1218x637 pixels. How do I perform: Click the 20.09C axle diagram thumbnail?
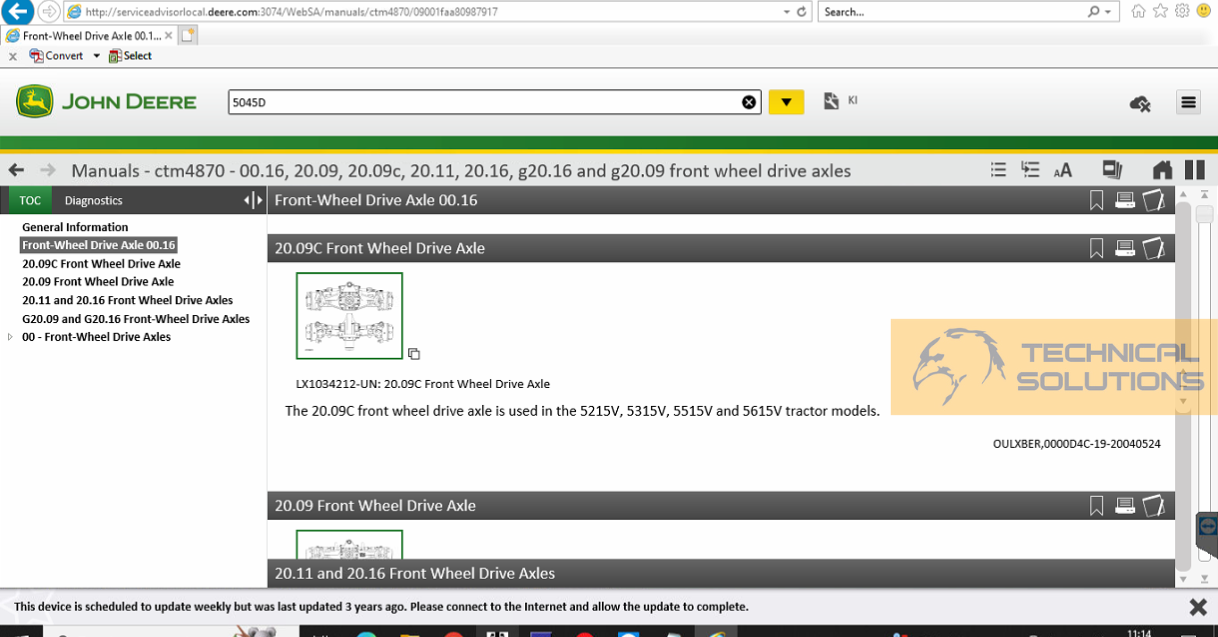point(348,315)
